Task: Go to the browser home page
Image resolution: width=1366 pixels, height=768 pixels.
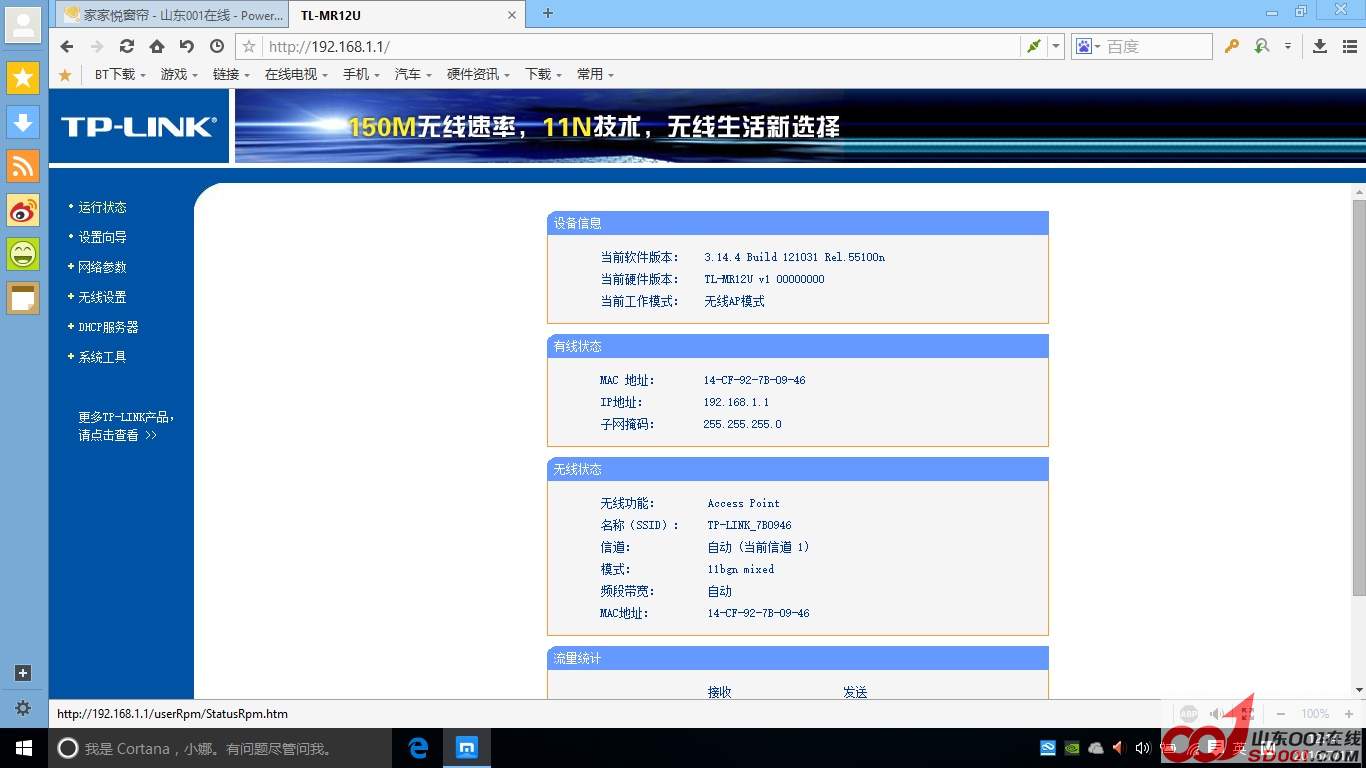Action: [x=157, y=46]
